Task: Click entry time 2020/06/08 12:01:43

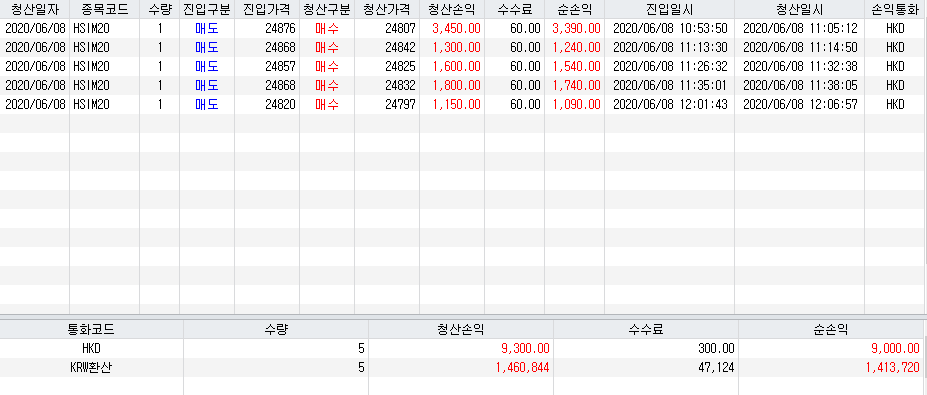Action: [670, 104]
